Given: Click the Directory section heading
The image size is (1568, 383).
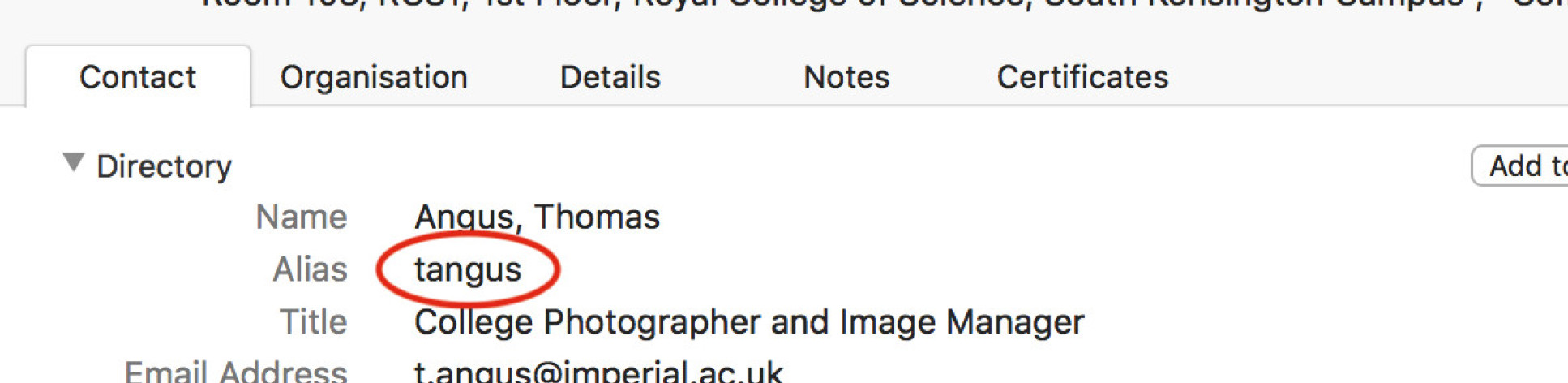Looking at the screenshot, I should (164, 166).
